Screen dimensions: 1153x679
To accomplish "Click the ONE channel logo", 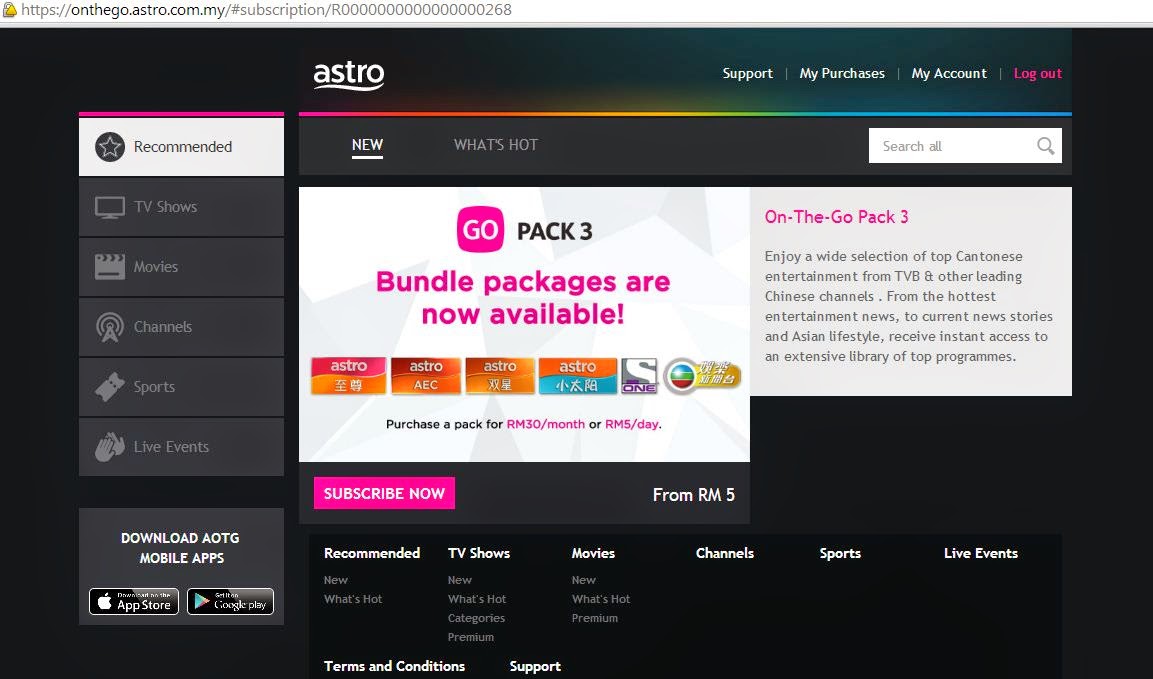I will point(639,376).
